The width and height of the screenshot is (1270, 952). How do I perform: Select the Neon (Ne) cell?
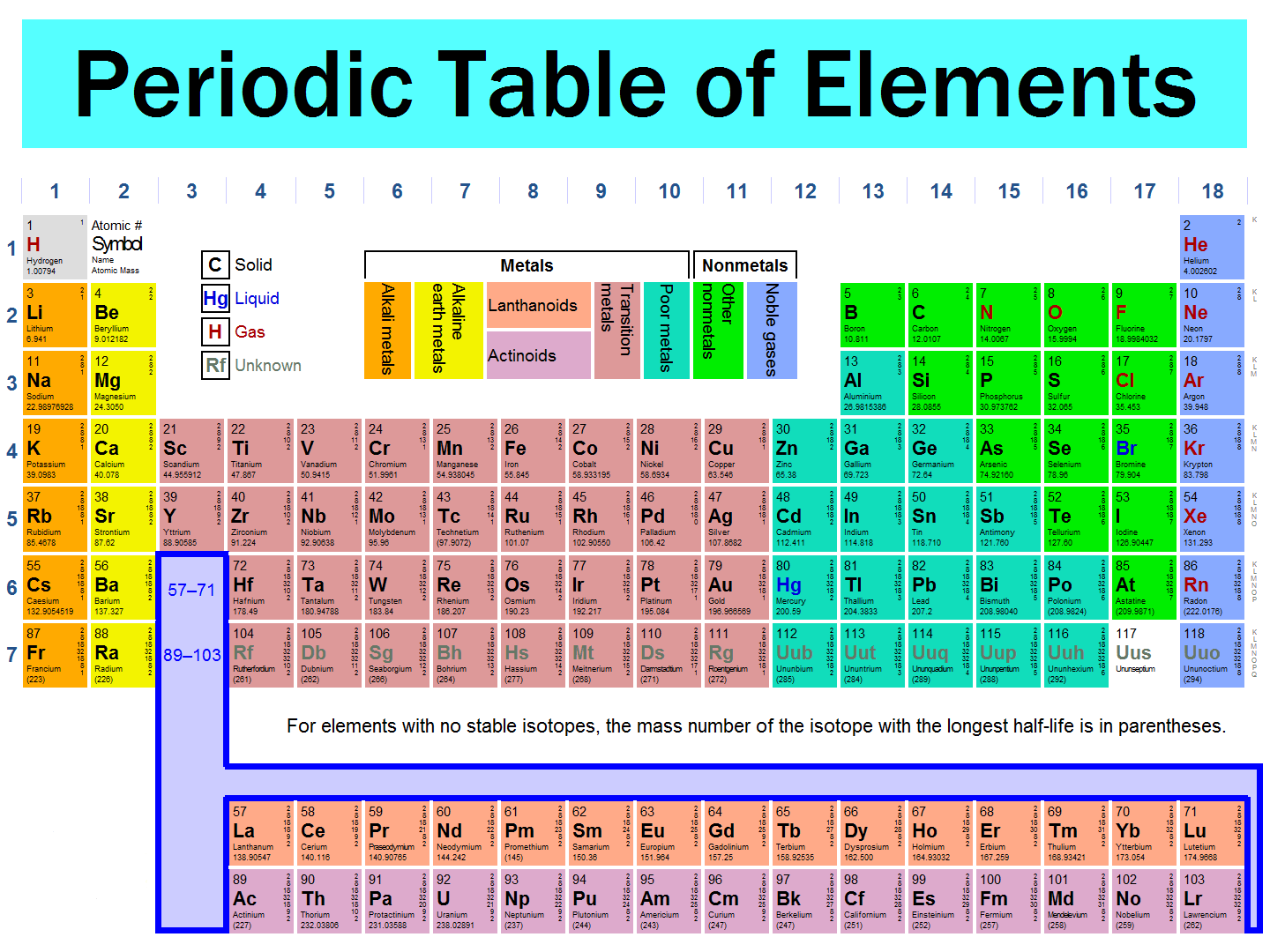coord(1213,315)
